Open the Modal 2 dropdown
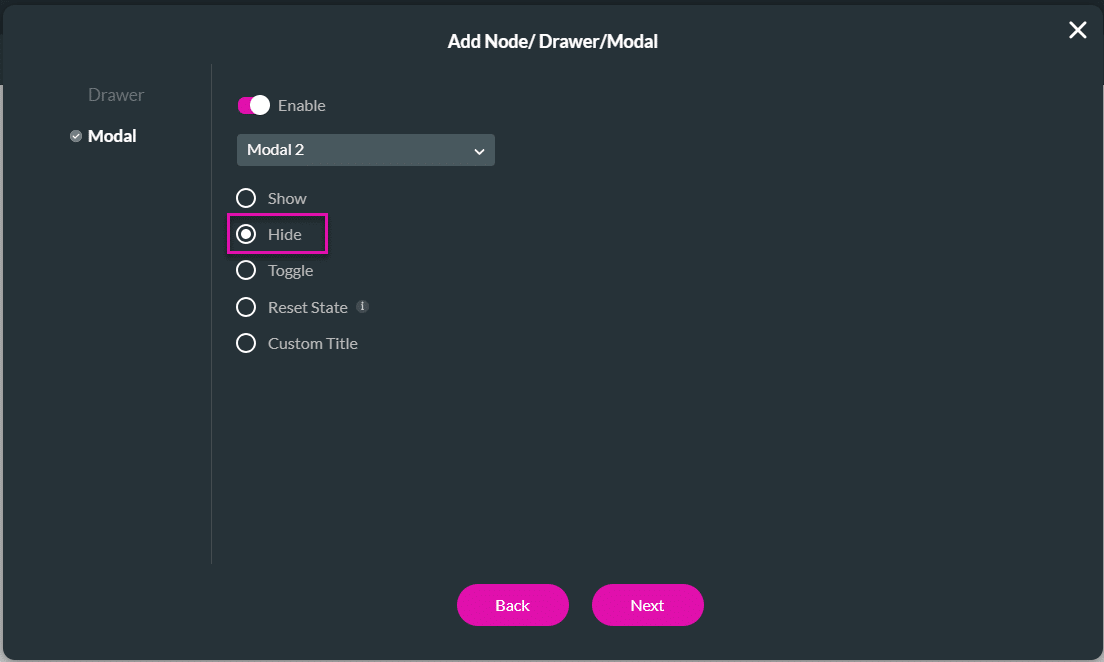 [x=365, y=150]
